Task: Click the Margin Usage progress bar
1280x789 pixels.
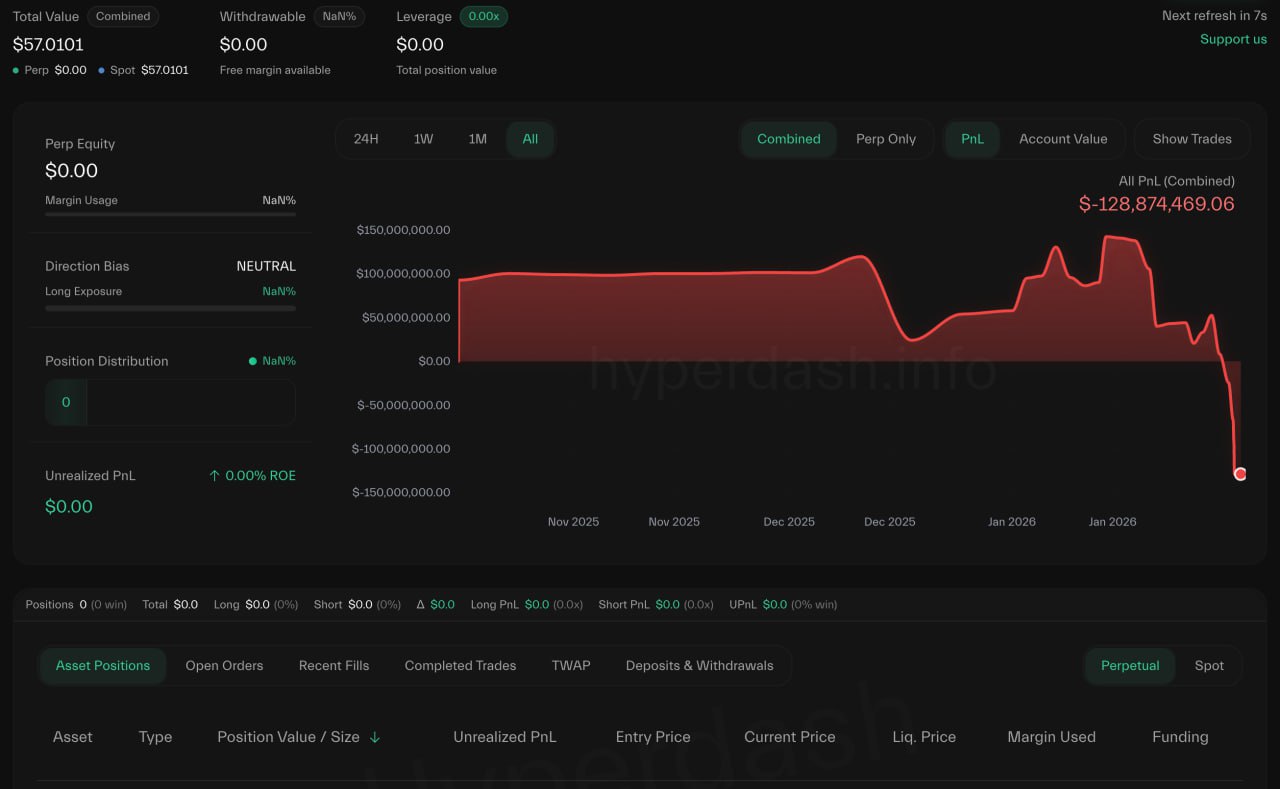Action: [170, 214]
